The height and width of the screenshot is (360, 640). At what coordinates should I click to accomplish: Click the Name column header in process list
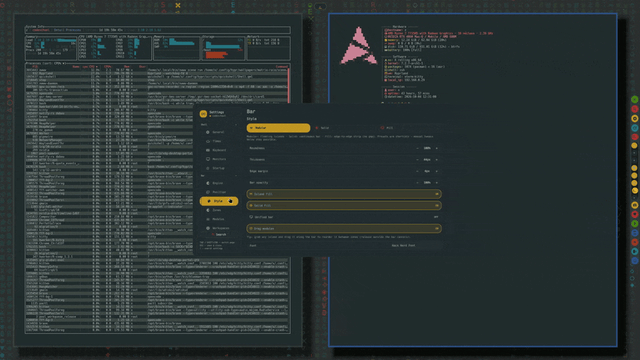point(76,67)
